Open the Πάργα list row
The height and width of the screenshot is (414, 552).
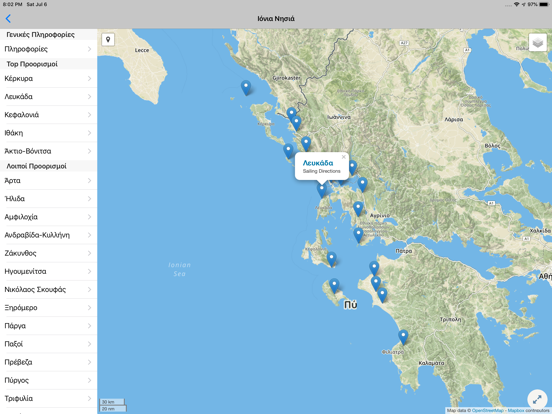(x=48, y=326)
